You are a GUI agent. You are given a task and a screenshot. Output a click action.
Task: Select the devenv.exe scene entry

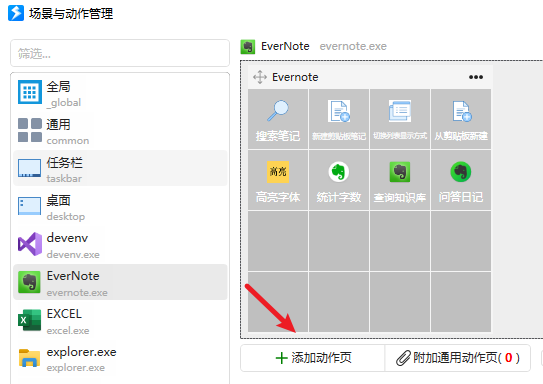(x=120, y=245)
